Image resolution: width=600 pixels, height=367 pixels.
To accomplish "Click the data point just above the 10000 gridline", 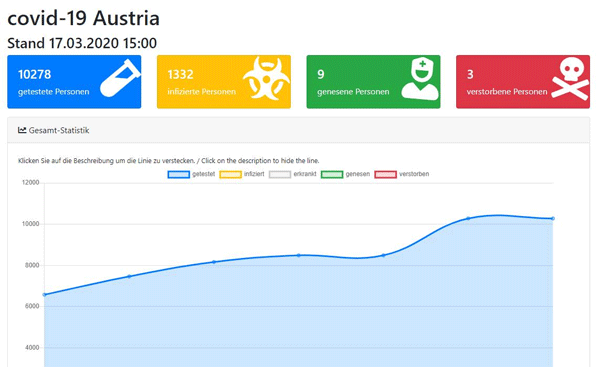I will click(468, 219).
